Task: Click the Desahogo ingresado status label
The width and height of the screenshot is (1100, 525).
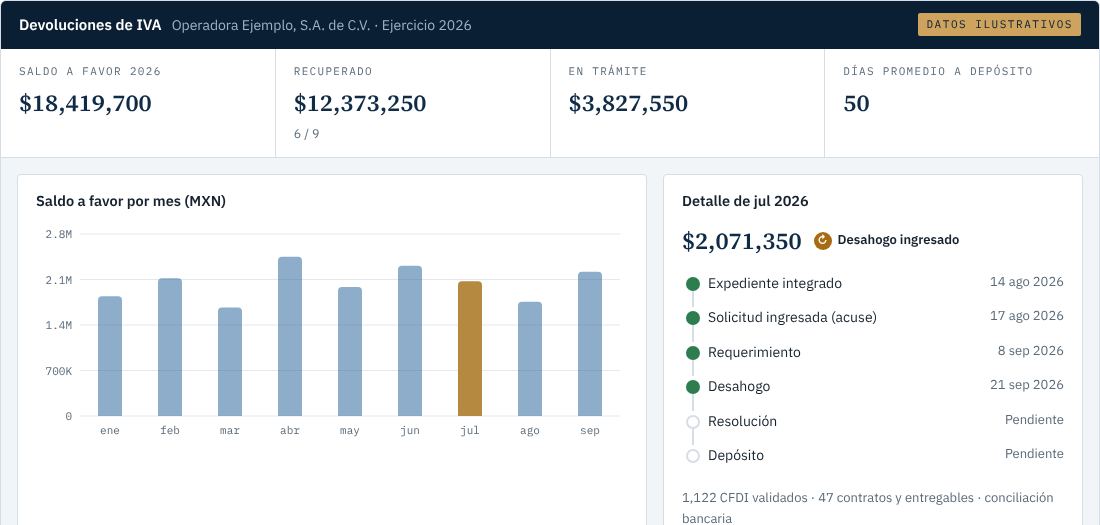Action: 898,240
